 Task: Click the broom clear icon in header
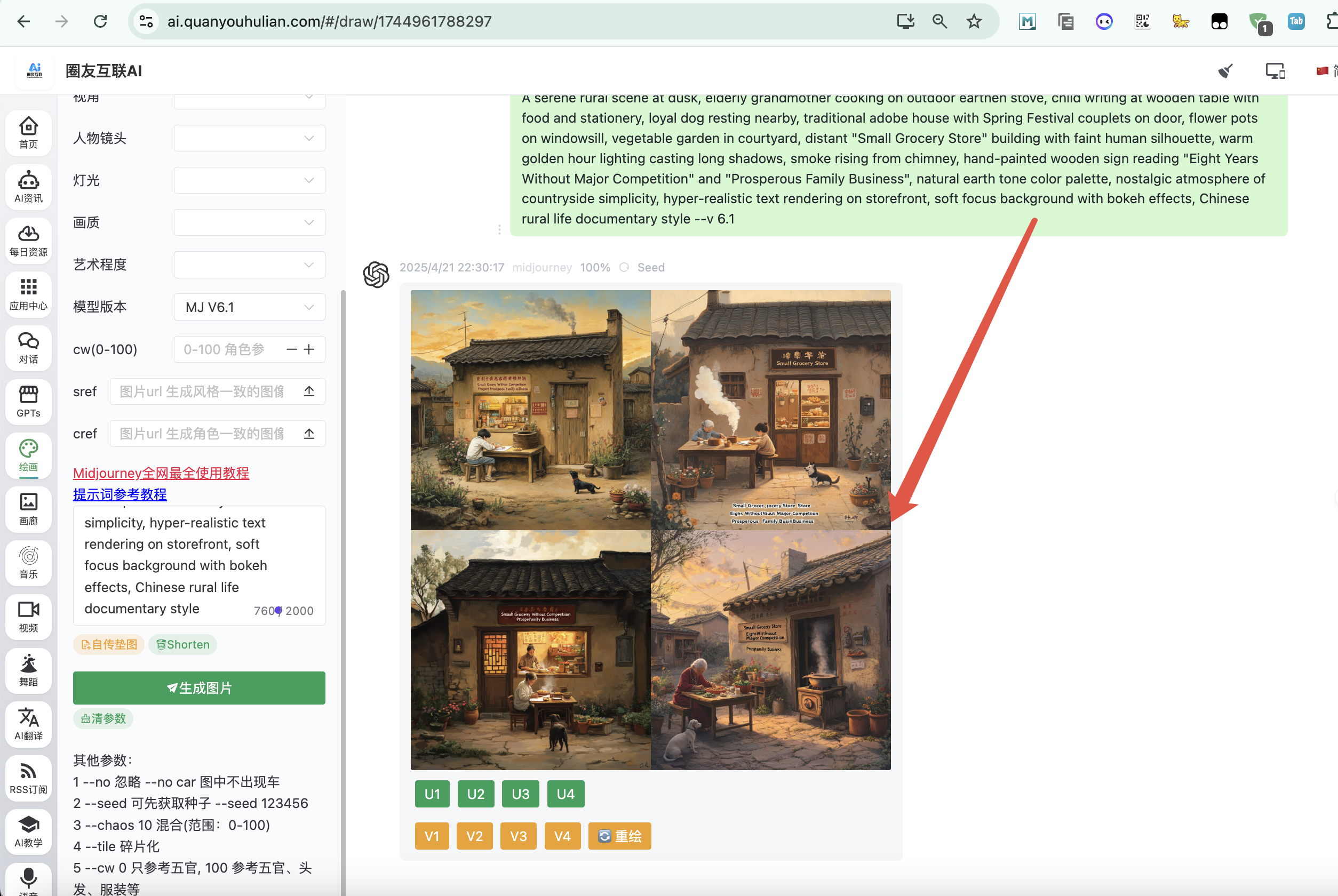[x=1225, y=71]
